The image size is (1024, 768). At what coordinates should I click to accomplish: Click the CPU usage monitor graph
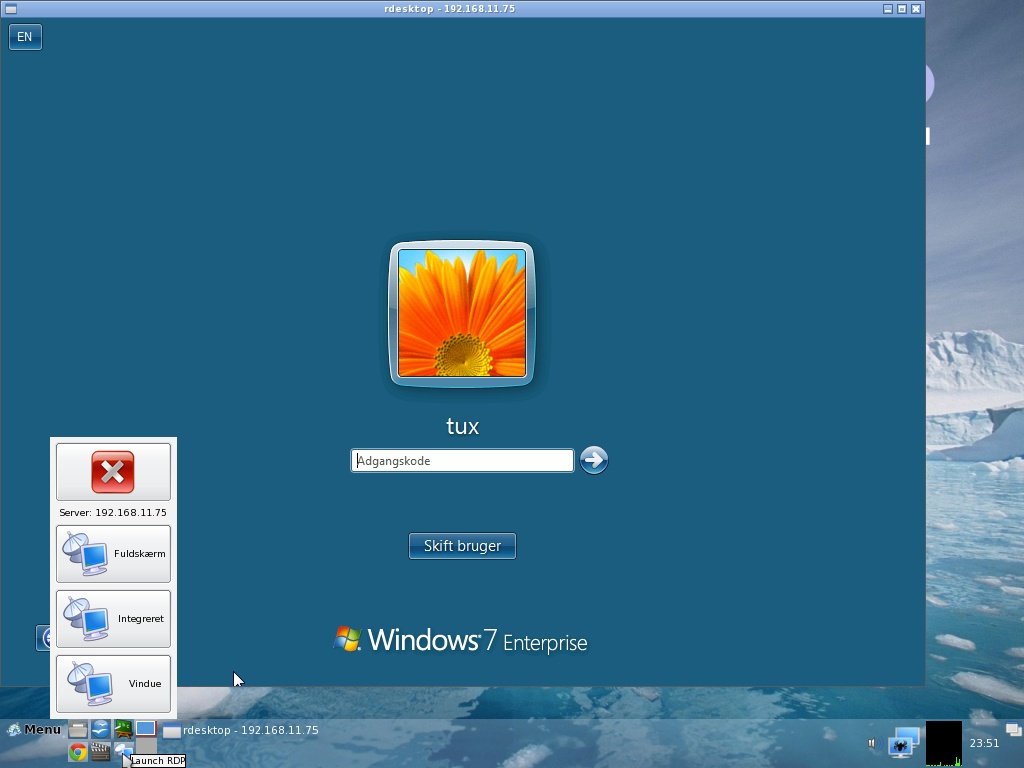point(944,743)
